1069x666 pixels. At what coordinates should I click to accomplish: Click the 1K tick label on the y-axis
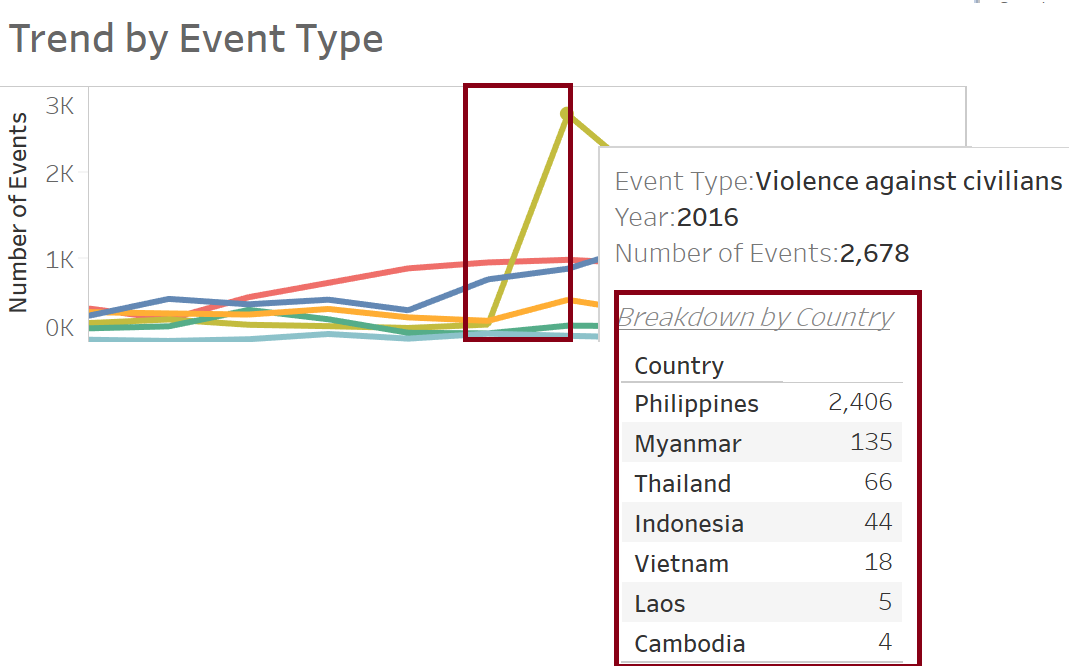click(x=60, y=259)
